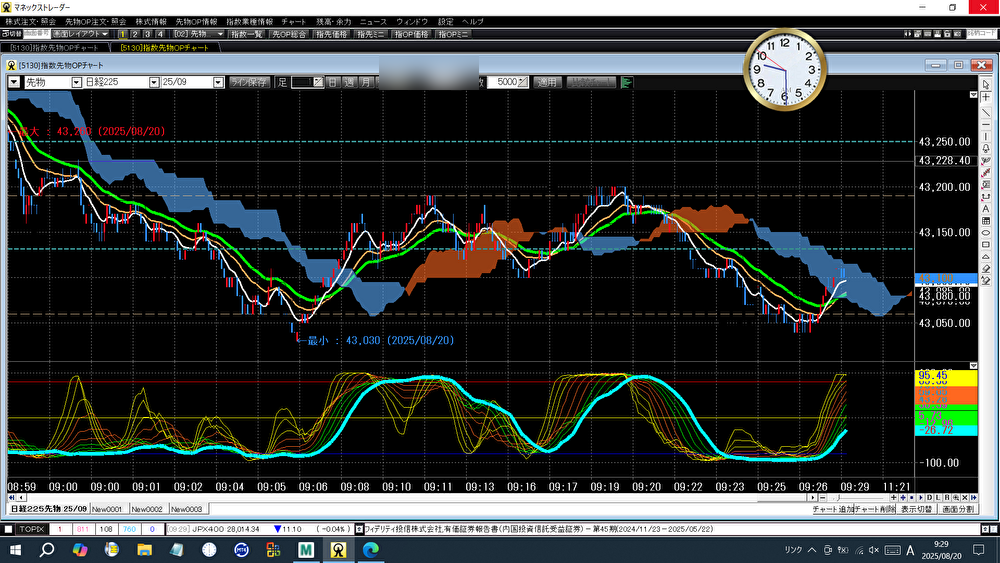Open the ニュース menu
Screen dimensions: 1000x563
(373, 22)
